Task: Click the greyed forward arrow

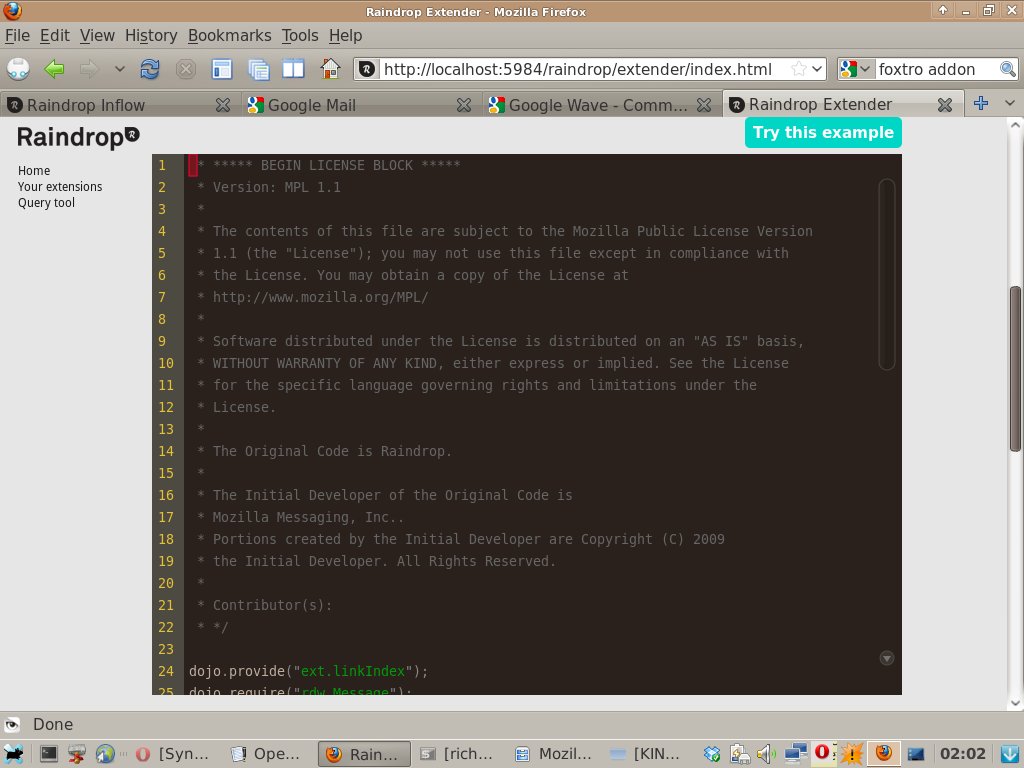Action: pos(89,69)
